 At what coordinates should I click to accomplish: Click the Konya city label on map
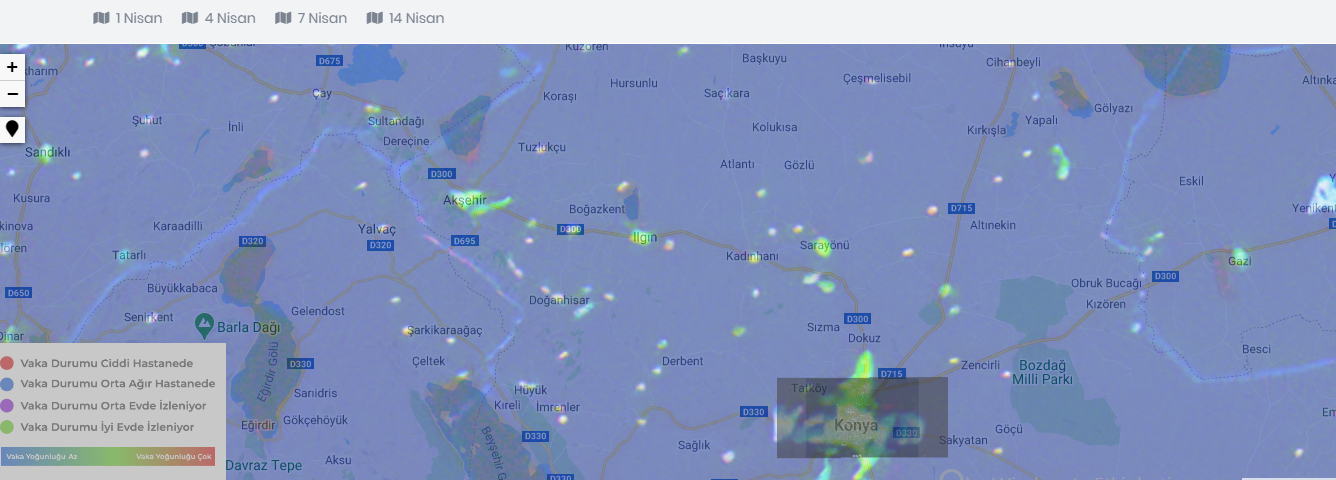pyautogui.click(x=856, y=425)
